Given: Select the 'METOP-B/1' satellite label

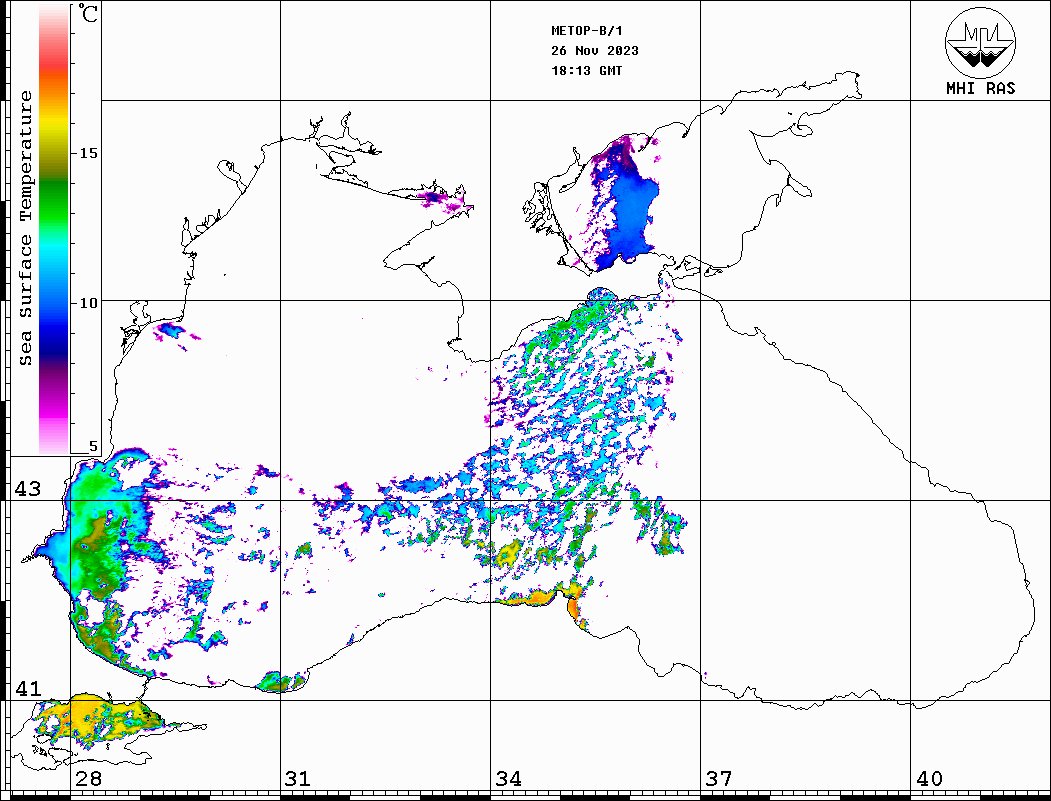Looking at the screenshot, I should click(x=586, y=31).
